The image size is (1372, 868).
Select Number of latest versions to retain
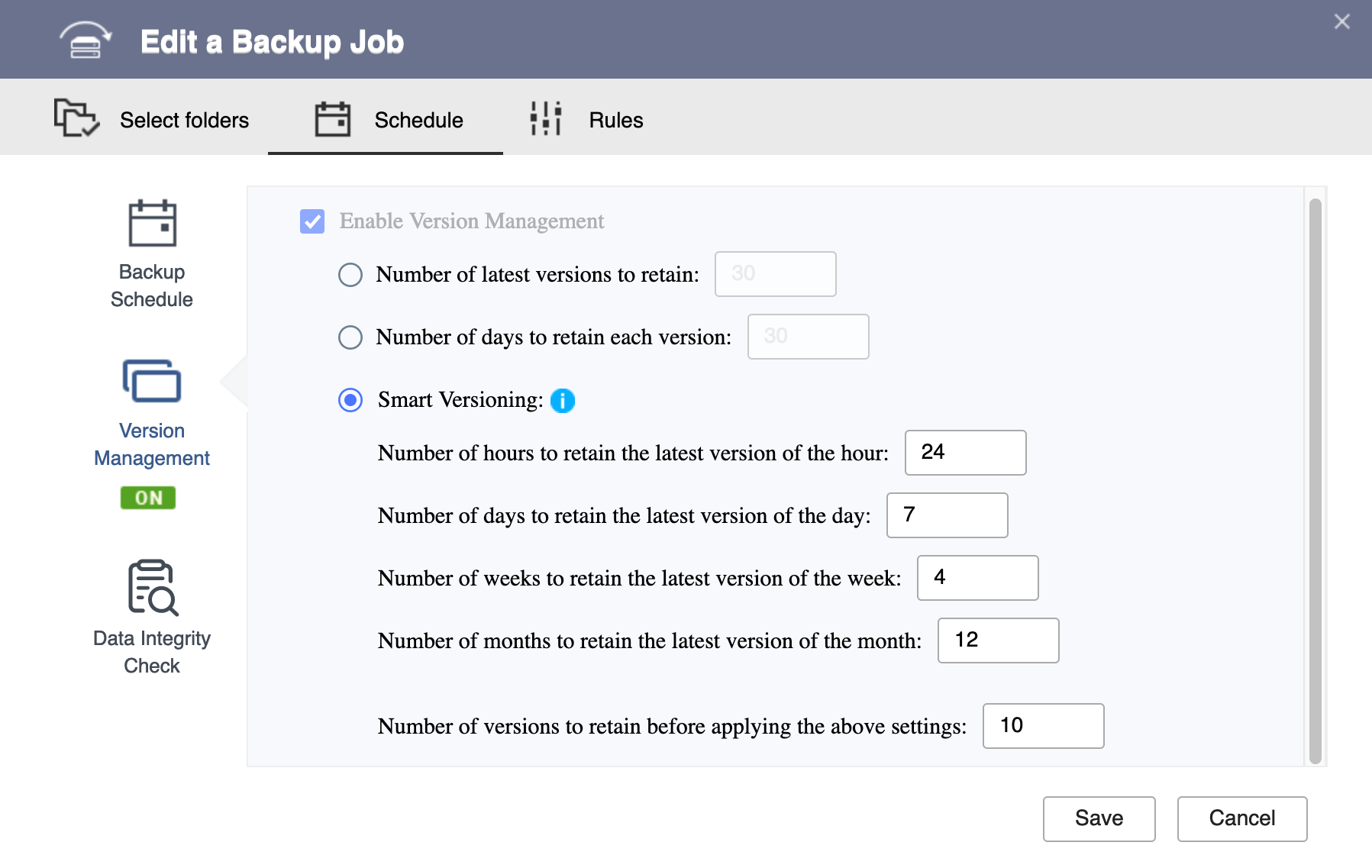[350, 275]
